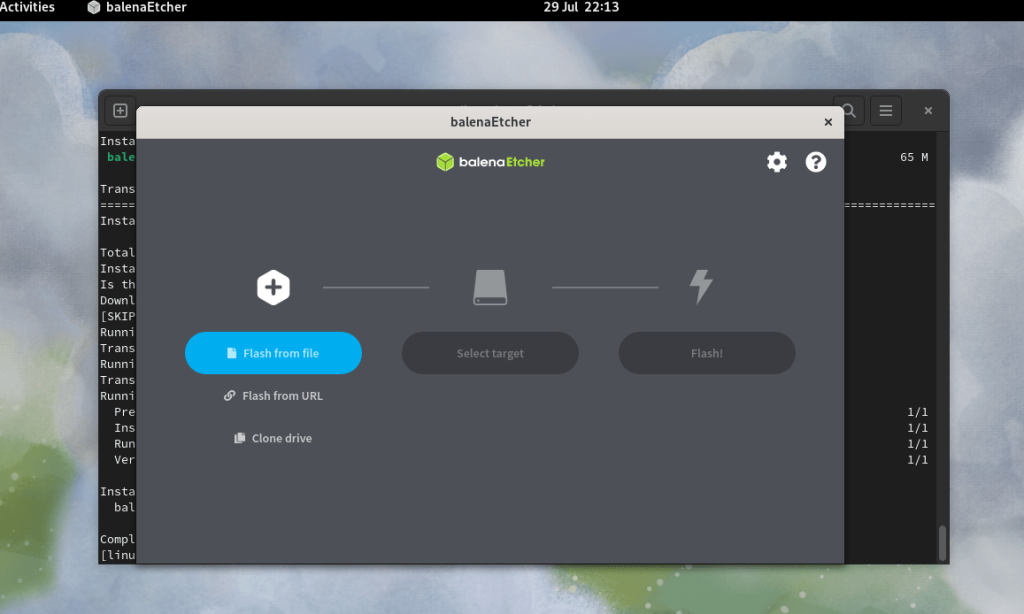Open the balenaEtcher settings gear
This screenshot has height=614, width=1024.
coord(777,161)
